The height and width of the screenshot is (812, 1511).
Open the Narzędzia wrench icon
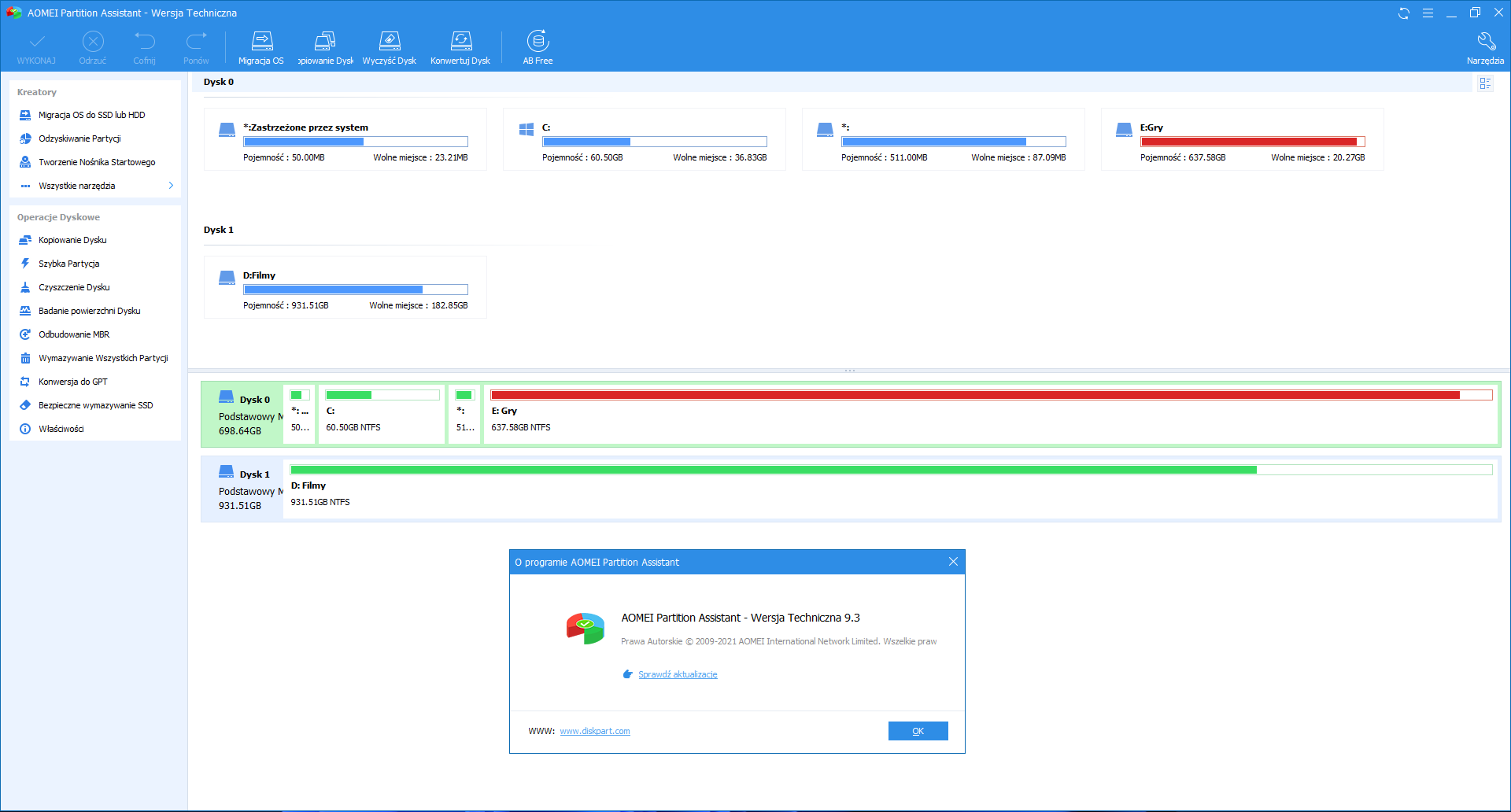tap(1486, 41)
